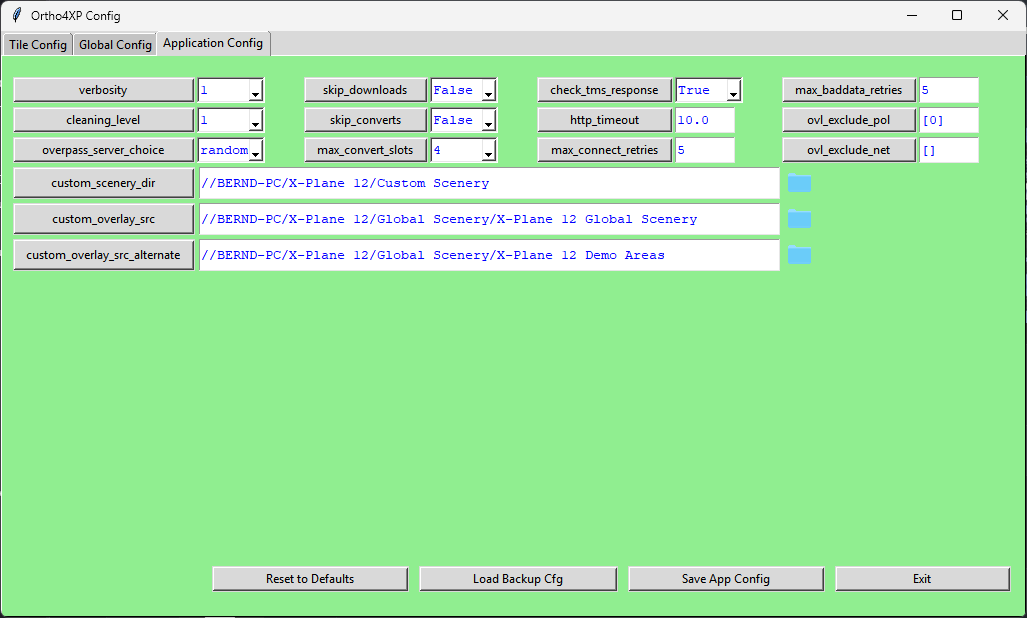The image size is (1027, 618).
Task: Click the blue browse square for custom_scenery_dir
Action: click(799, 183)
